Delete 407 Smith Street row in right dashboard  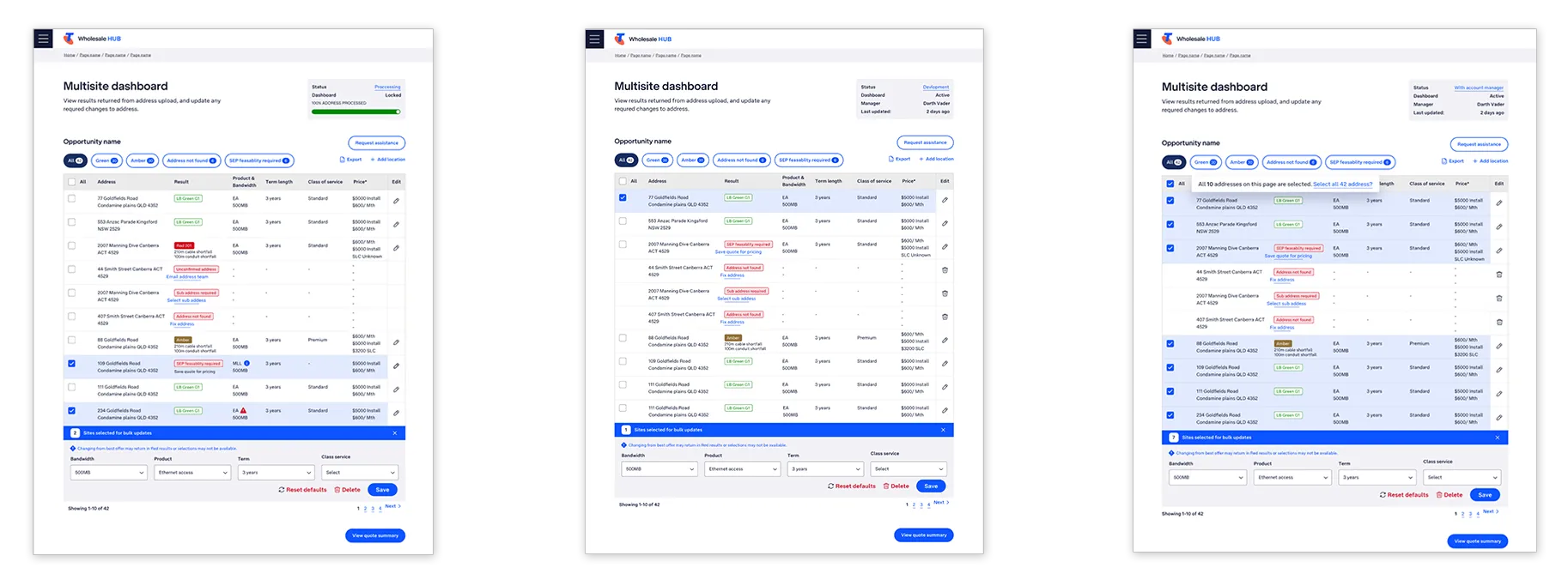pyautogui.click(x=1499, y=323)
